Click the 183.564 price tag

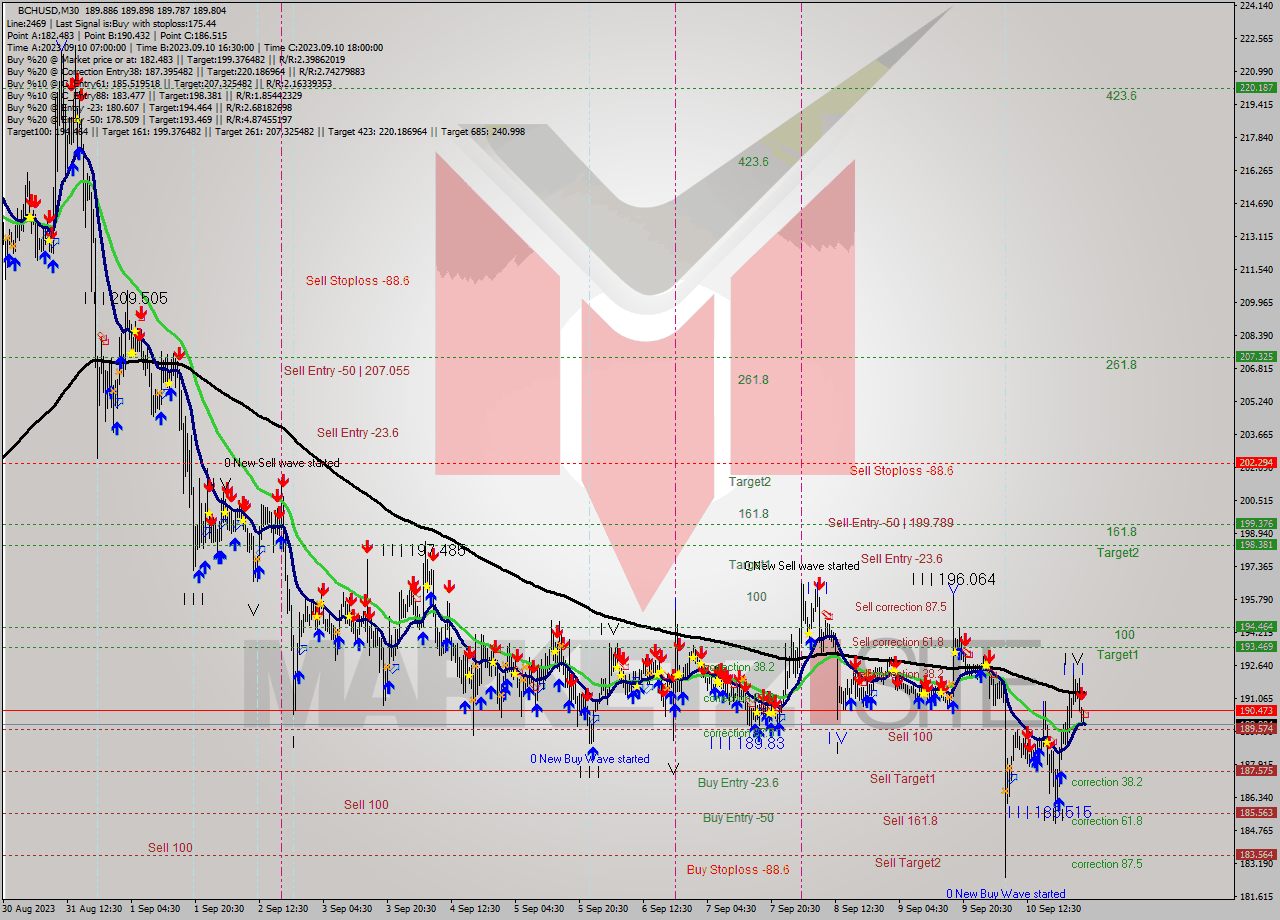coord(1256,855)
